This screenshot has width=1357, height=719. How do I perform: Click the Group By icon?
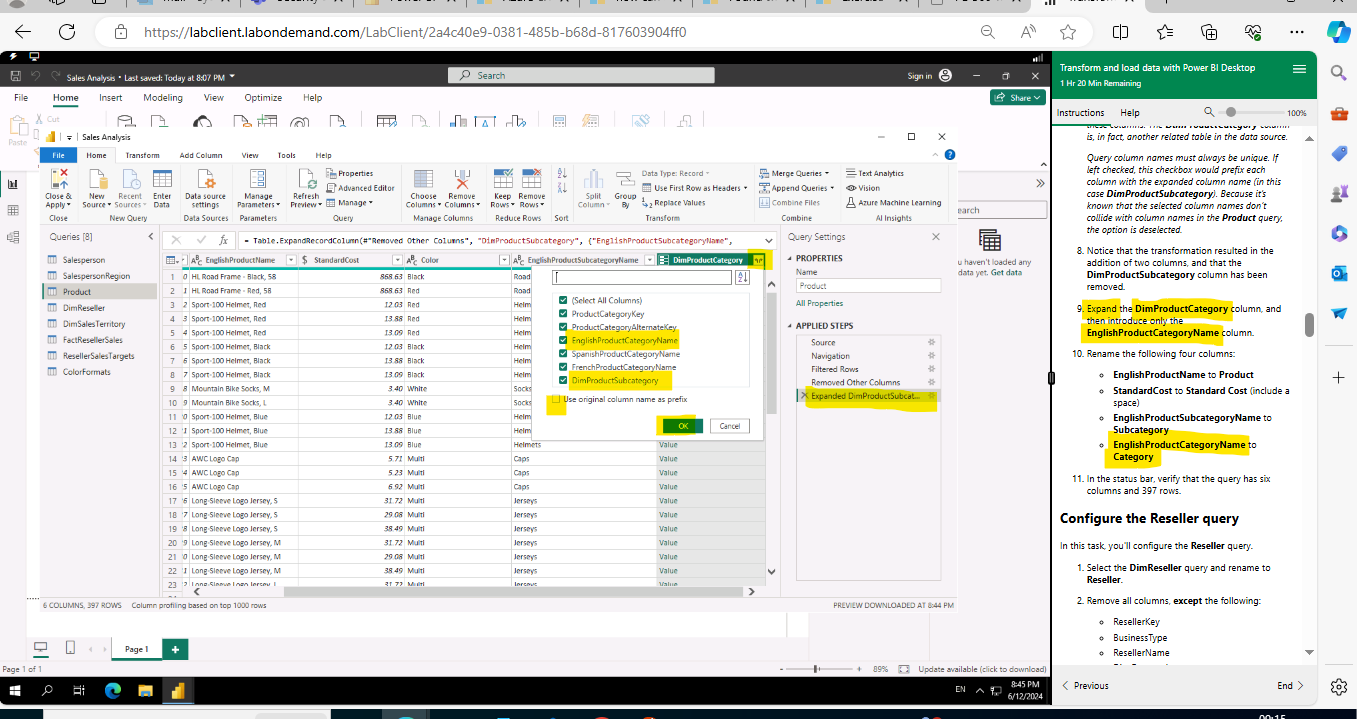click(626, 178)
